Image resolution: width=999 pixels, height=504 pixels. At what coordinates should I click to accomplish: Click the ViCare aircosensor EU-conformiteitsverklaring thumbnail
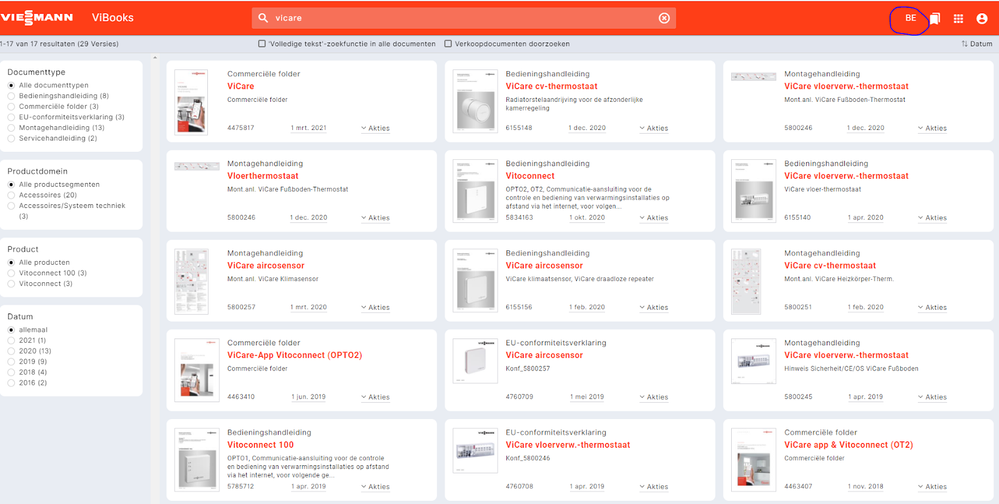click(474, 360)
